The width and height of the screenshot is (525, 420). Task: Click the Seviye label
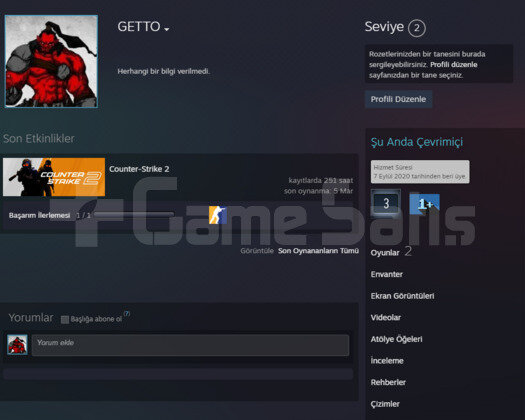click(384, 26)
